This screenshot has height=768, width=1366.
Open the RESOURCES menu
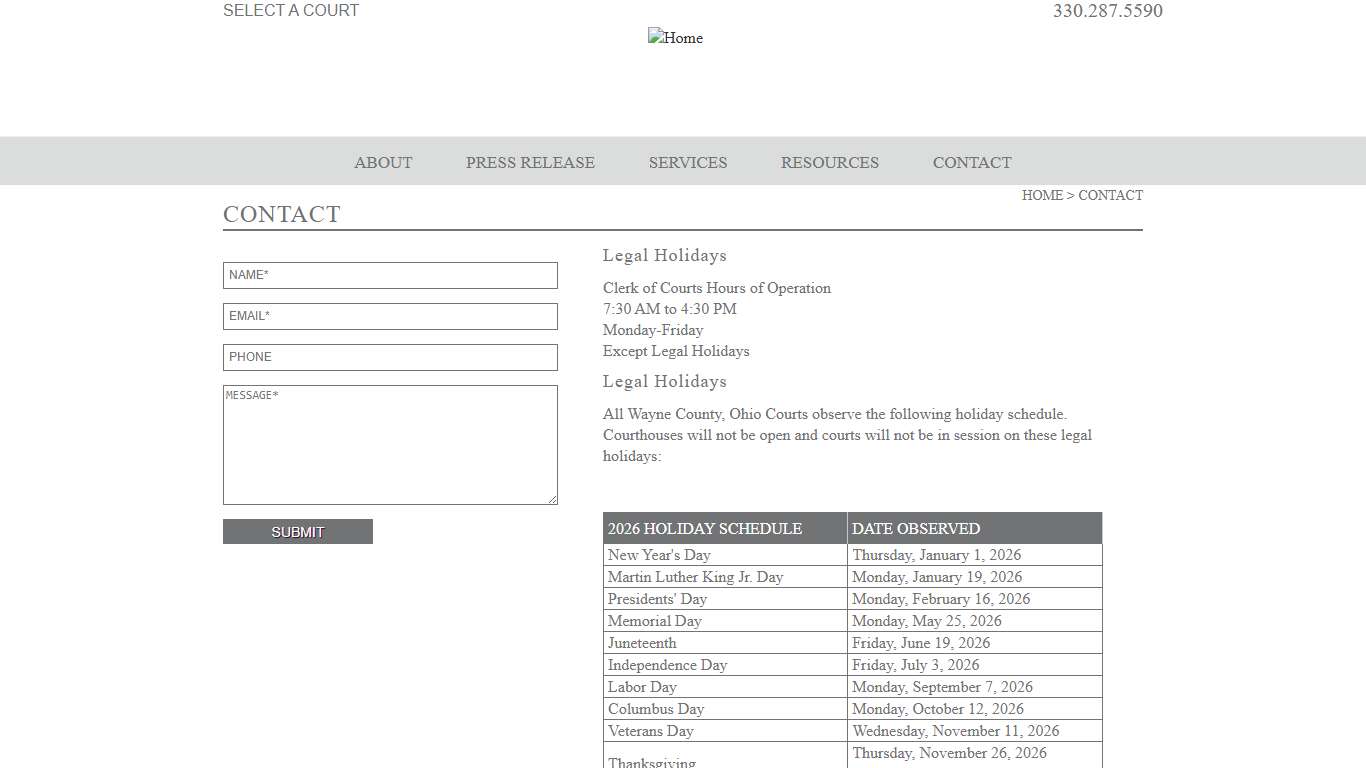829,162
